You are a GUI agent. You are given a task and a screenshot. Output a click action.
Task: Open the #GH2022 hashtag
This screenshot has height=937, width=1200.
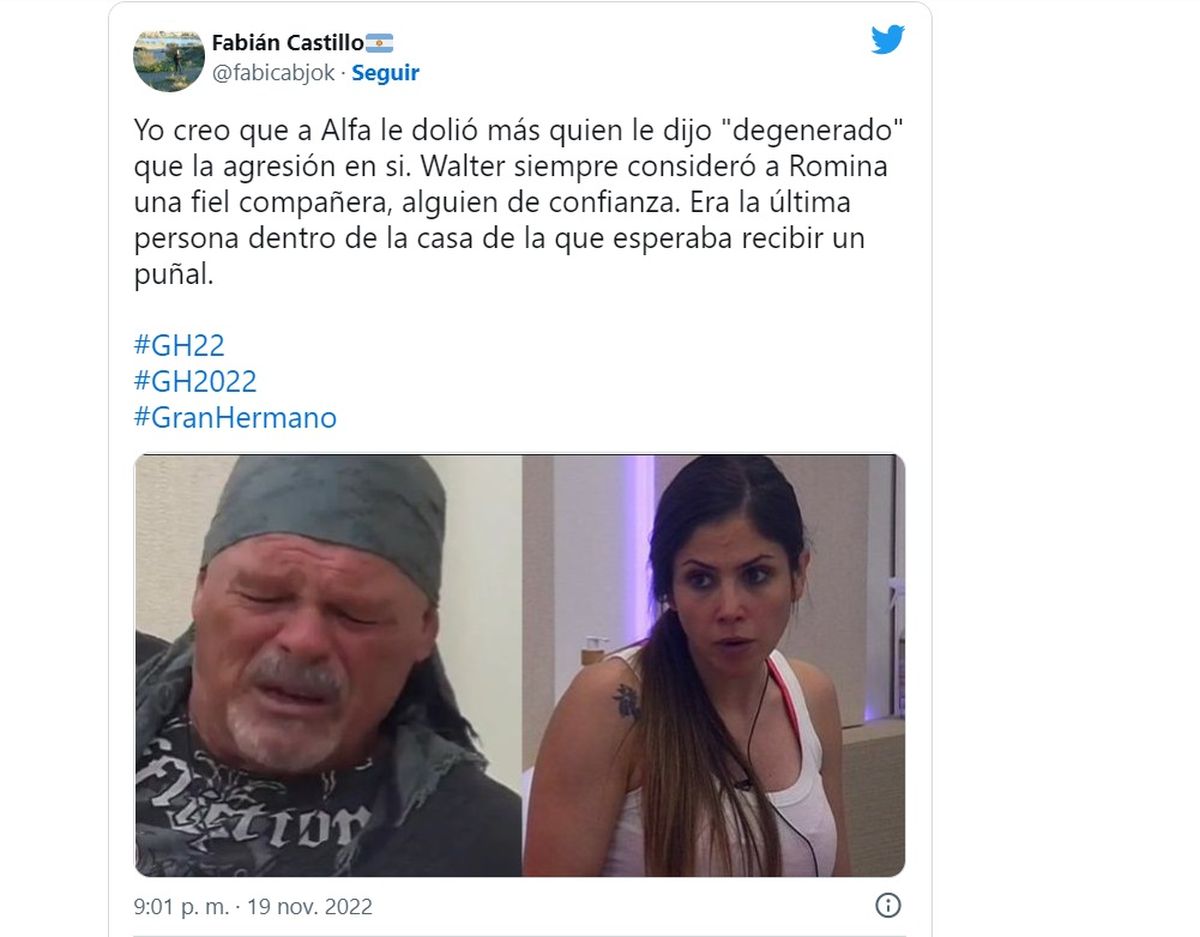coord(195,381)
